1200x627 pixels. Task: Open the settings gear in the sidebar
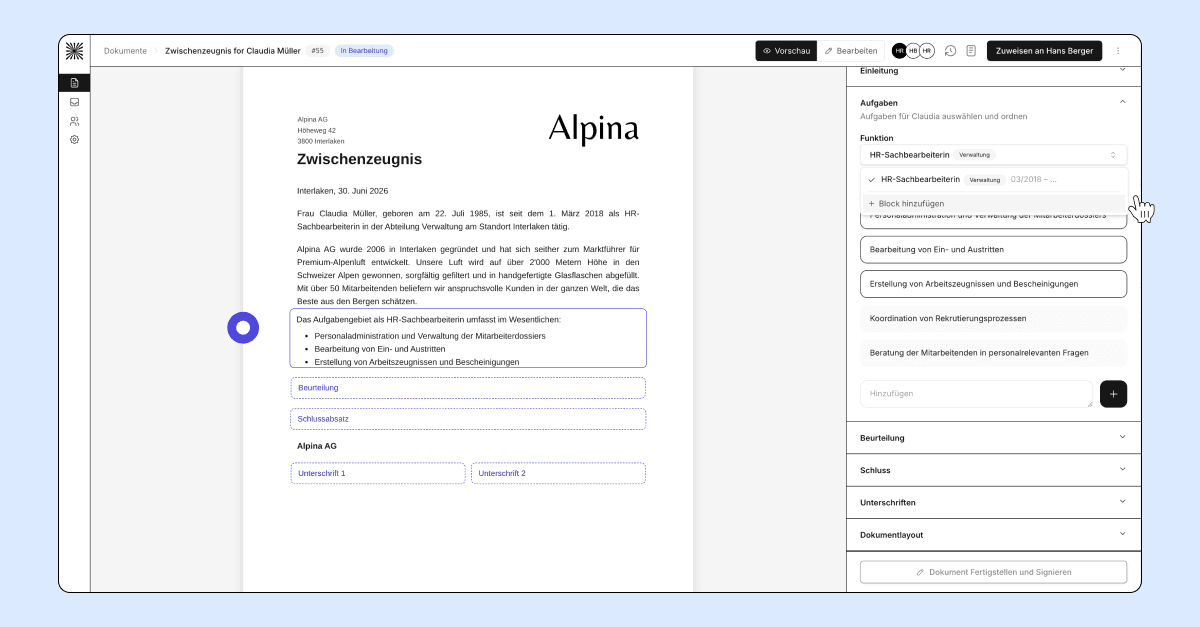(x=74, y=140)
